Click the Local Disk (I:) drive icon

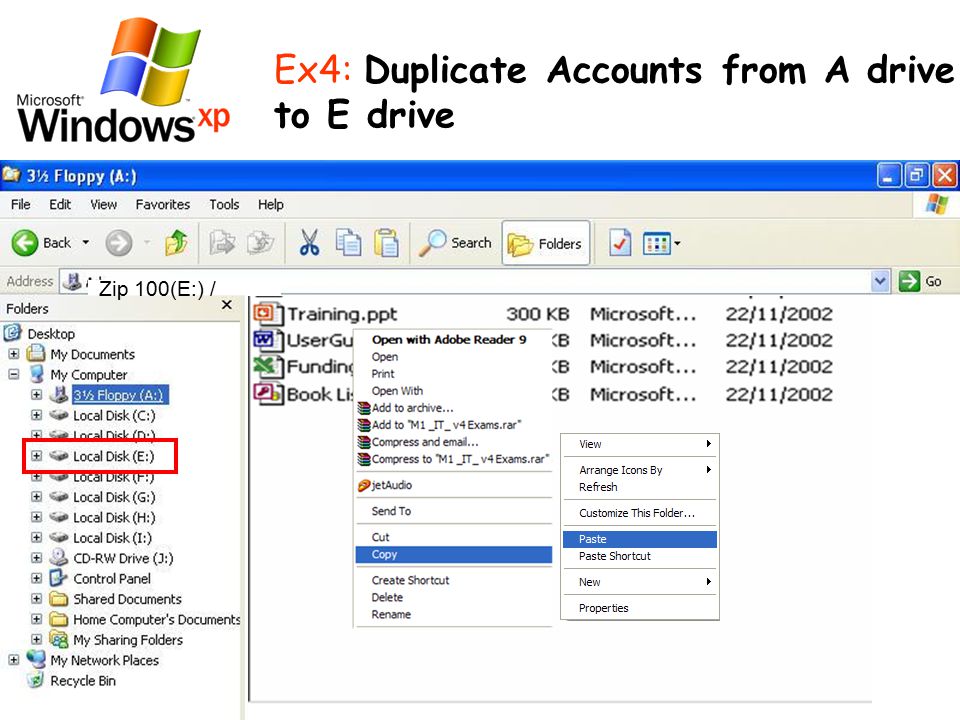59,538
